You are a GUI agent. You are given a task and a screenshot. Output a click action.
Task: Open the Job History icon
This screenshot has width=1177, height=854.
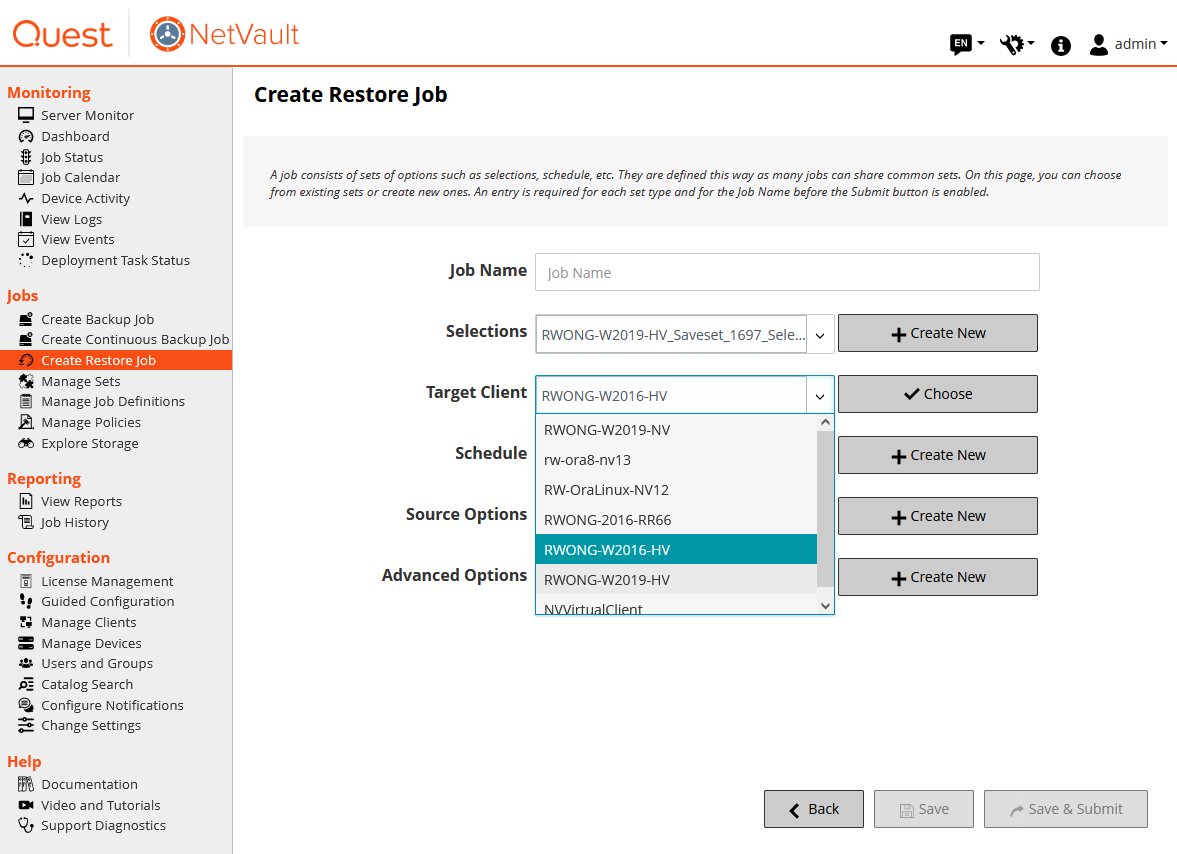pos(26,522)
